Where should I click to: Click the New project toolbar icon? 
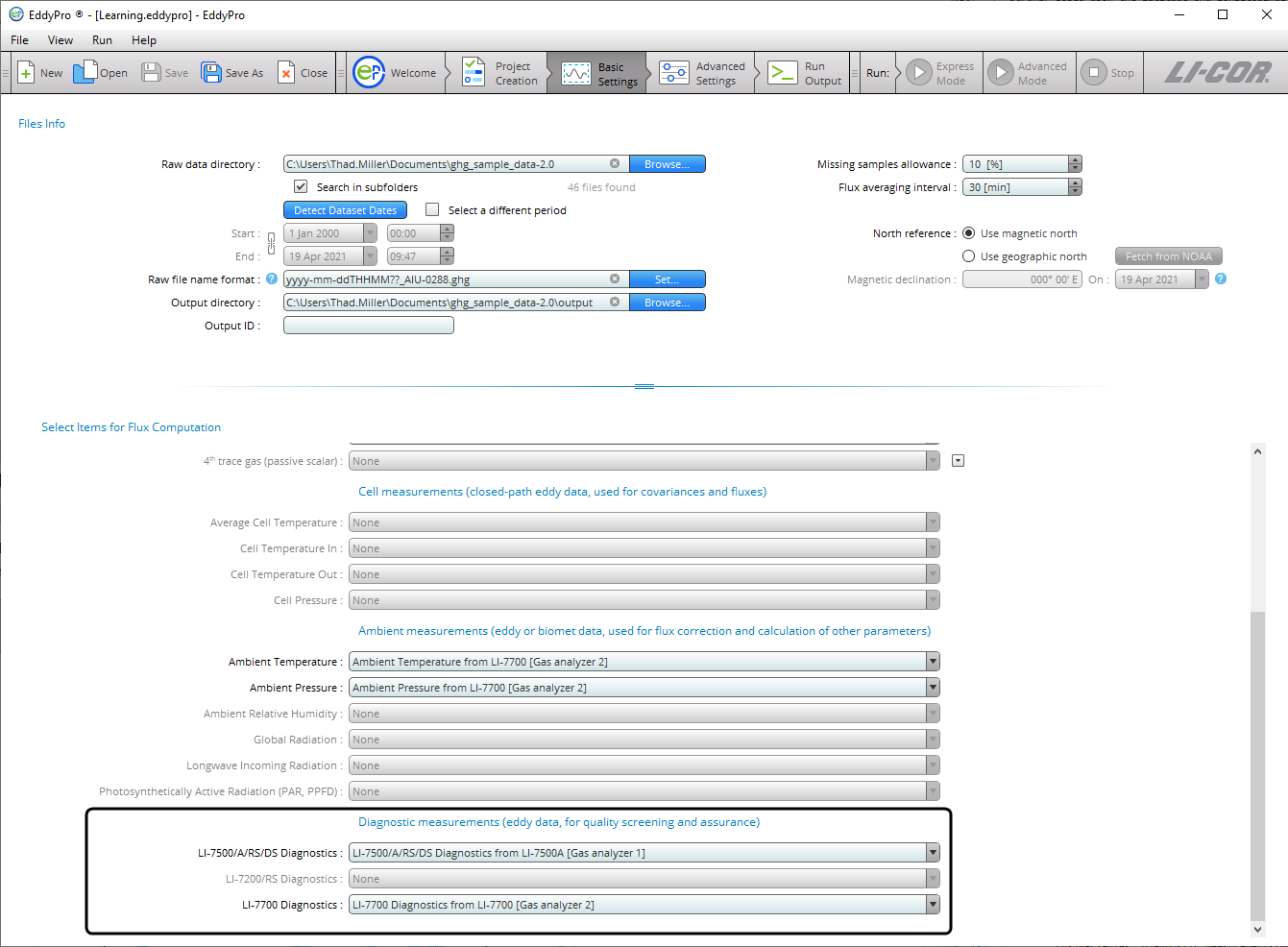(x=27, y=73)
